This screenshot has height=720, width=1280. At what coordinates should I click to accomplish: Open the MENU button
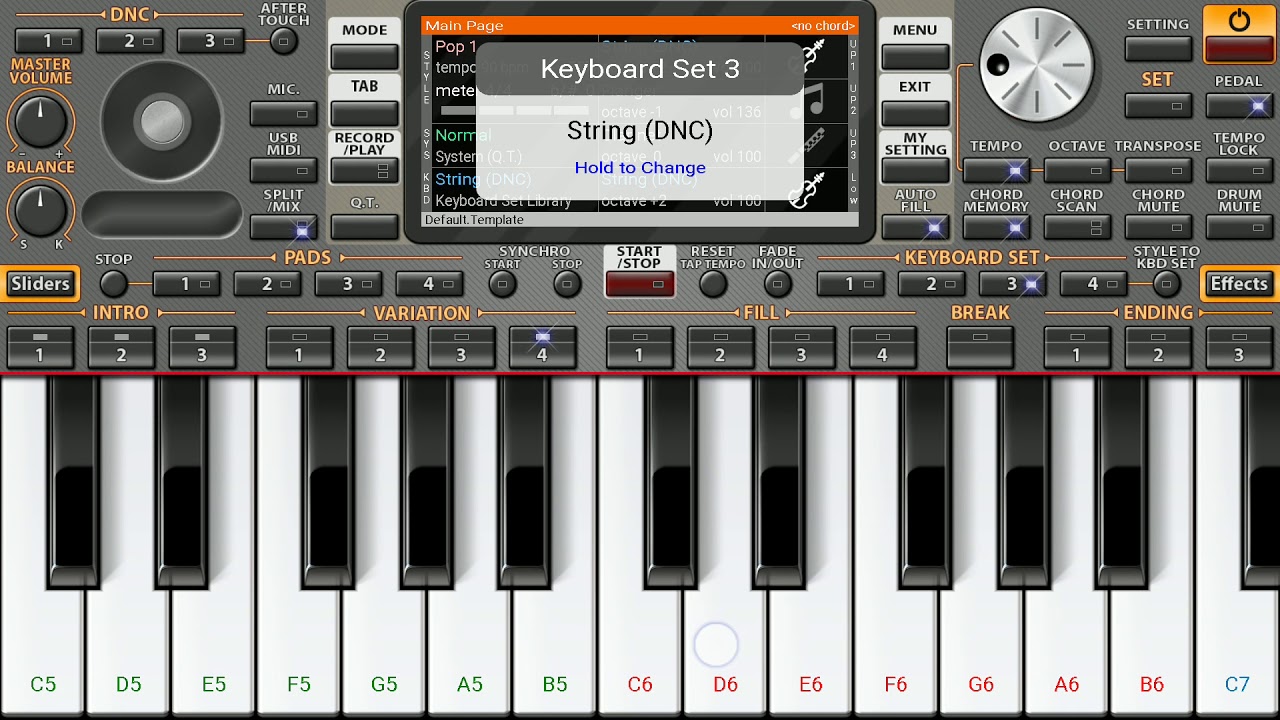(x=915, y=57)
